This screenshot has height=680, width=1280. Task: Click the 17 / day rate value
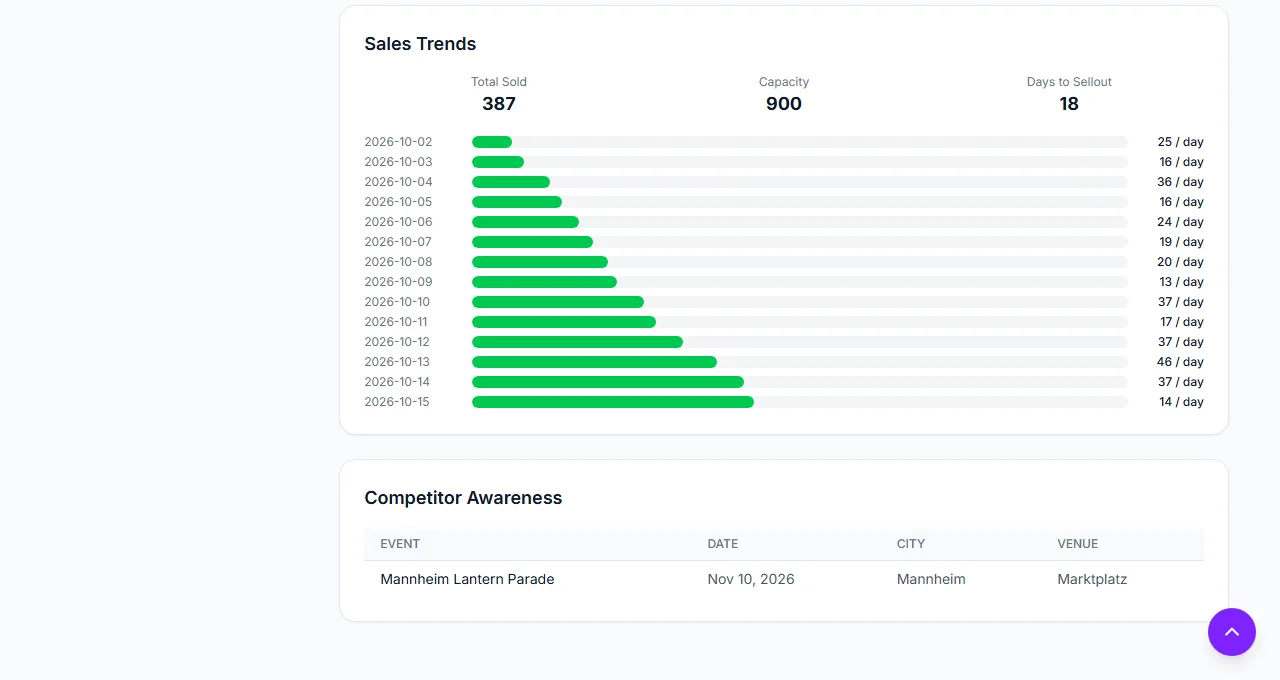1182,322
